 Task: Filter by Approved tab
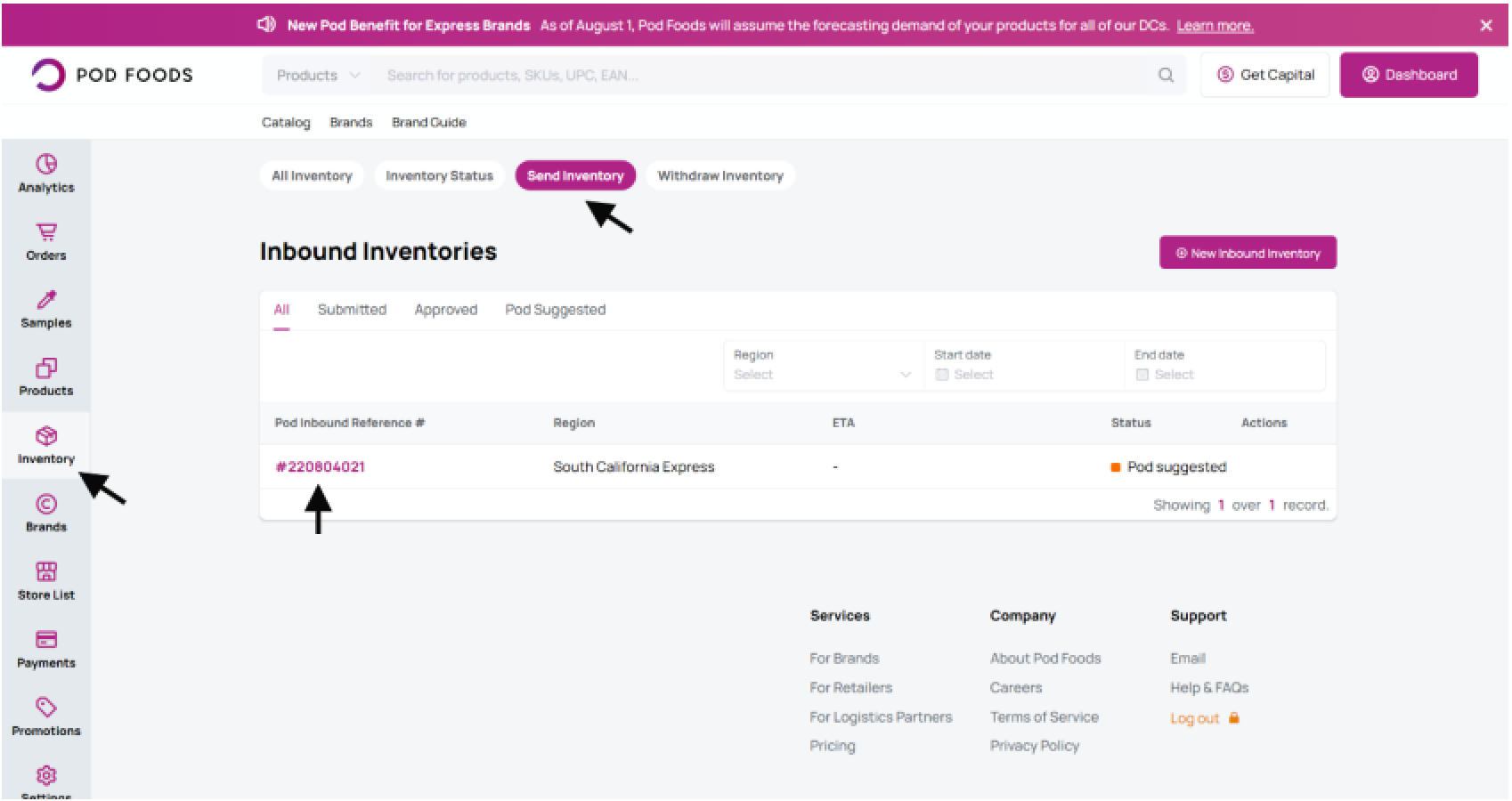(445, 310)
